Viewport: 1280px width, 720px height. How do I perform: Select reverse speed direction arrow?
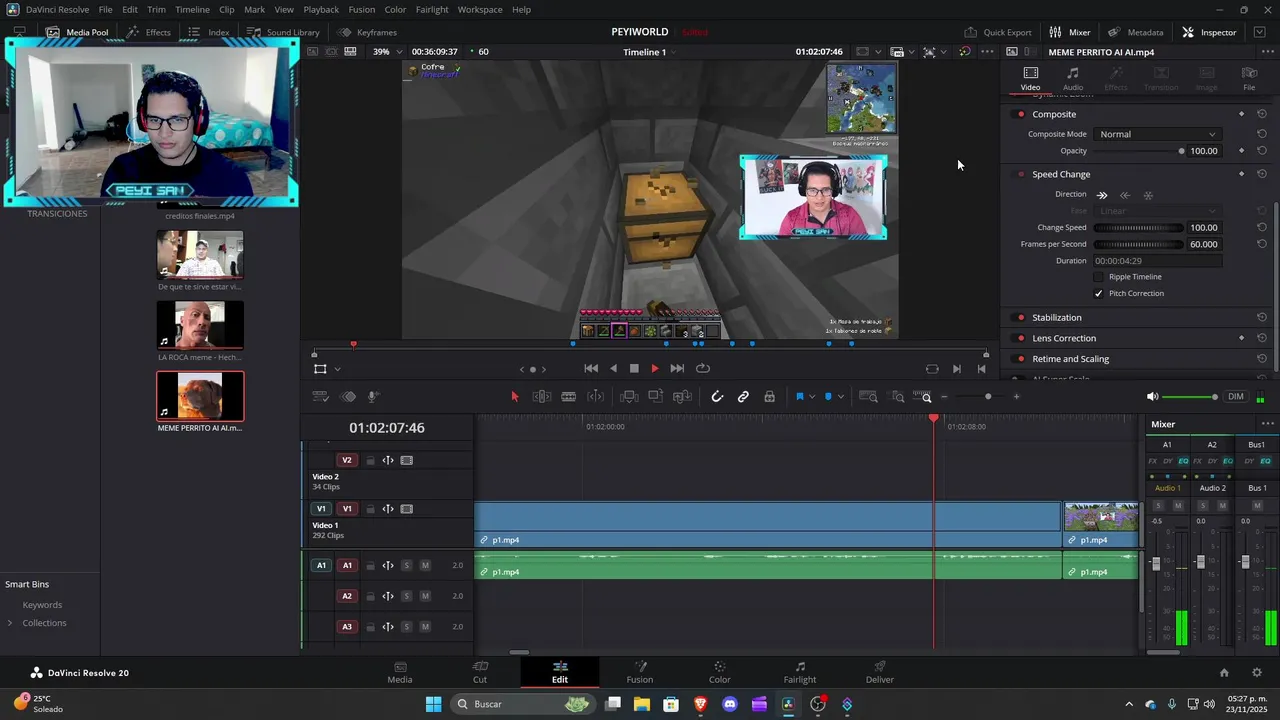[1125, 195]
